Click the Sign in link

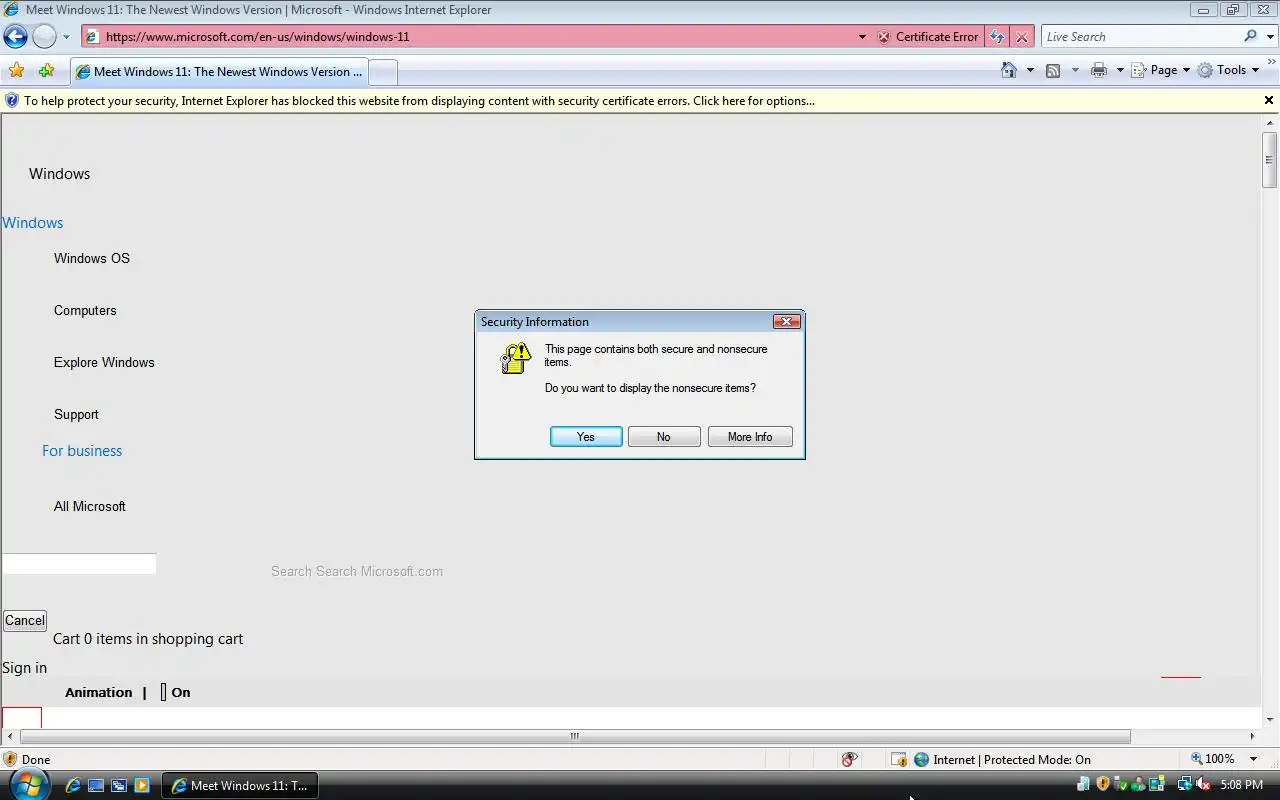pyautogui.click(x=25, y=668)
